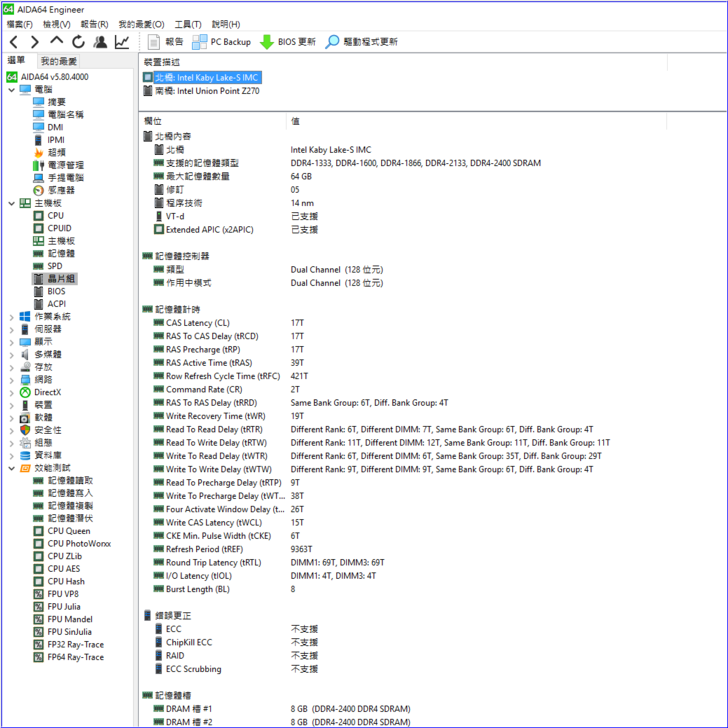
Task: Click BIOS 更新 green arrow button
Action: pyautogui.click(x=288, y=42)
